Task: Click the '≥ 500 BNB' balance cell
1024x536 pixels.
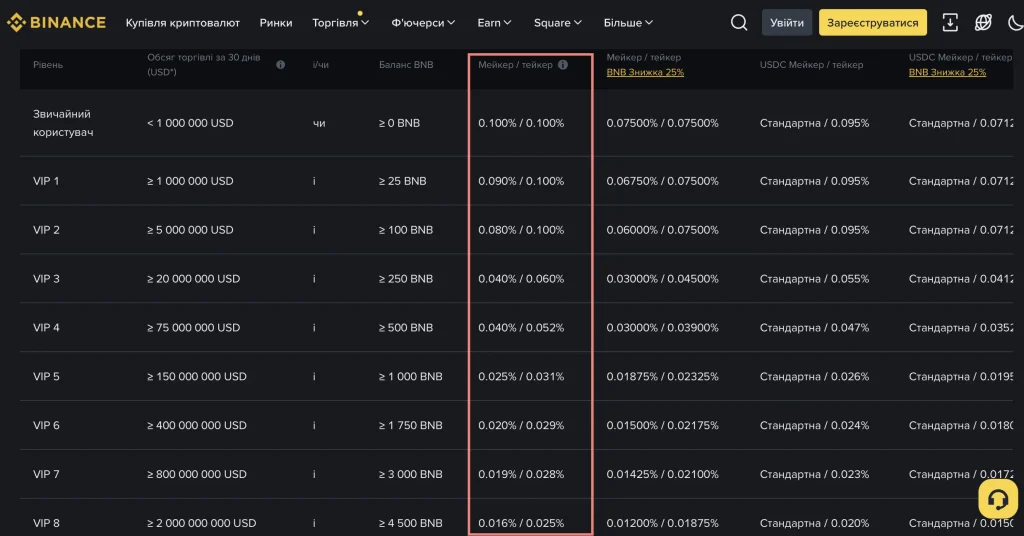Action: (406, 328)
